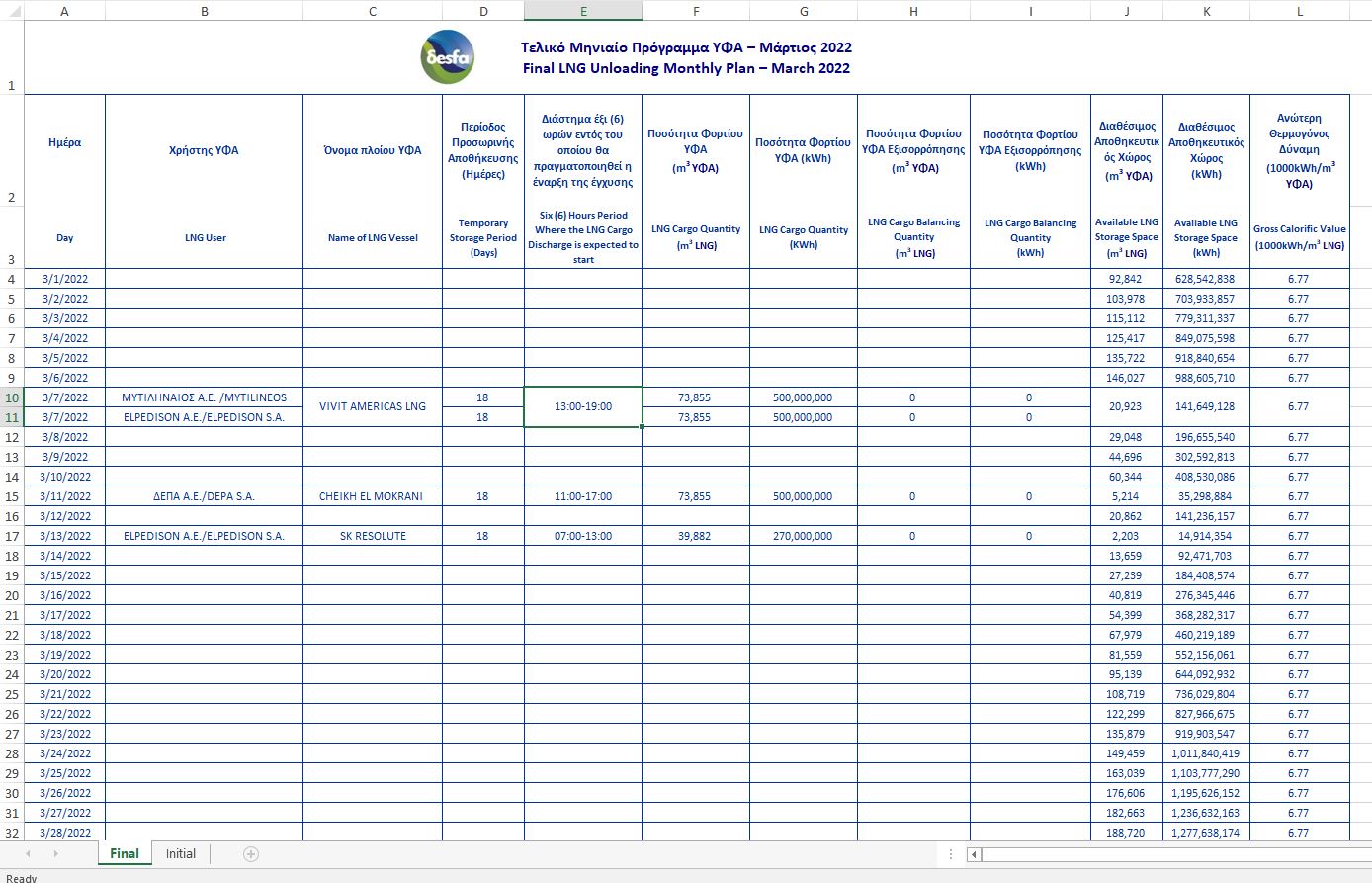Select column L header
Image resolution: width=1372 pixels, height=883 pixels.
[x=1299, y=11]
